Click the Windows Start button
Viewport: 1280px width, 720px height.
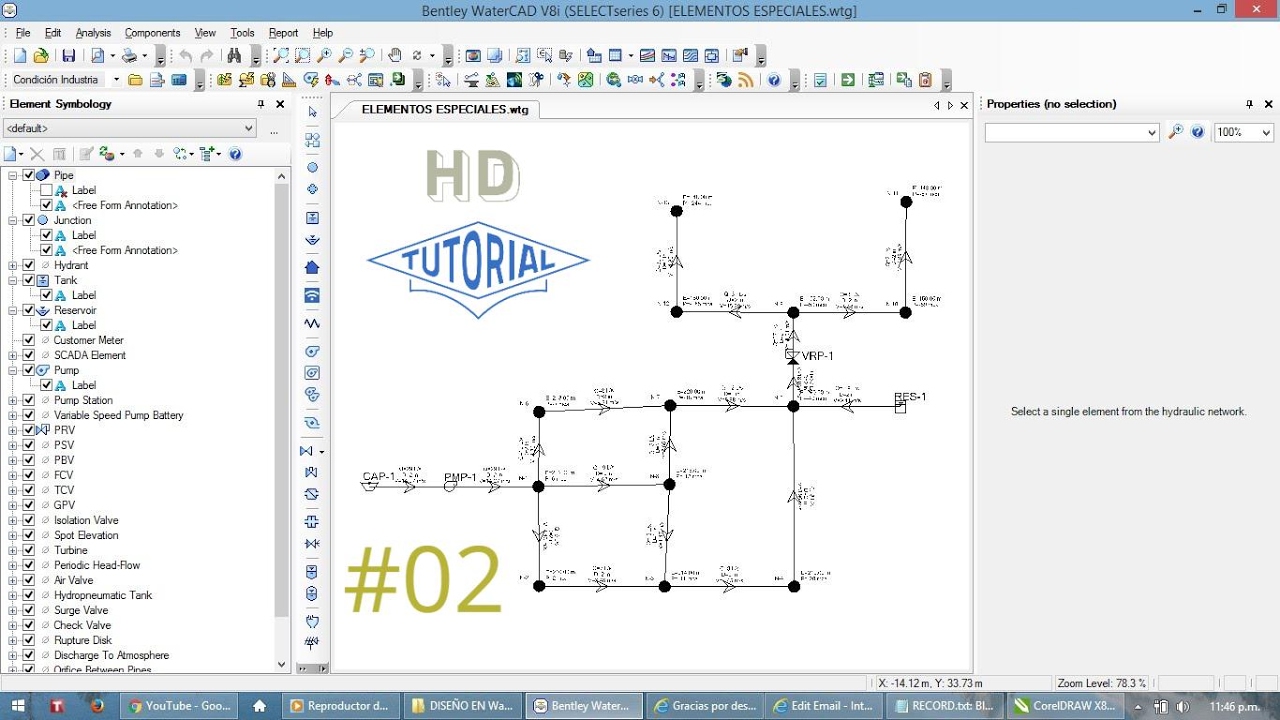[x=18, y=706]
